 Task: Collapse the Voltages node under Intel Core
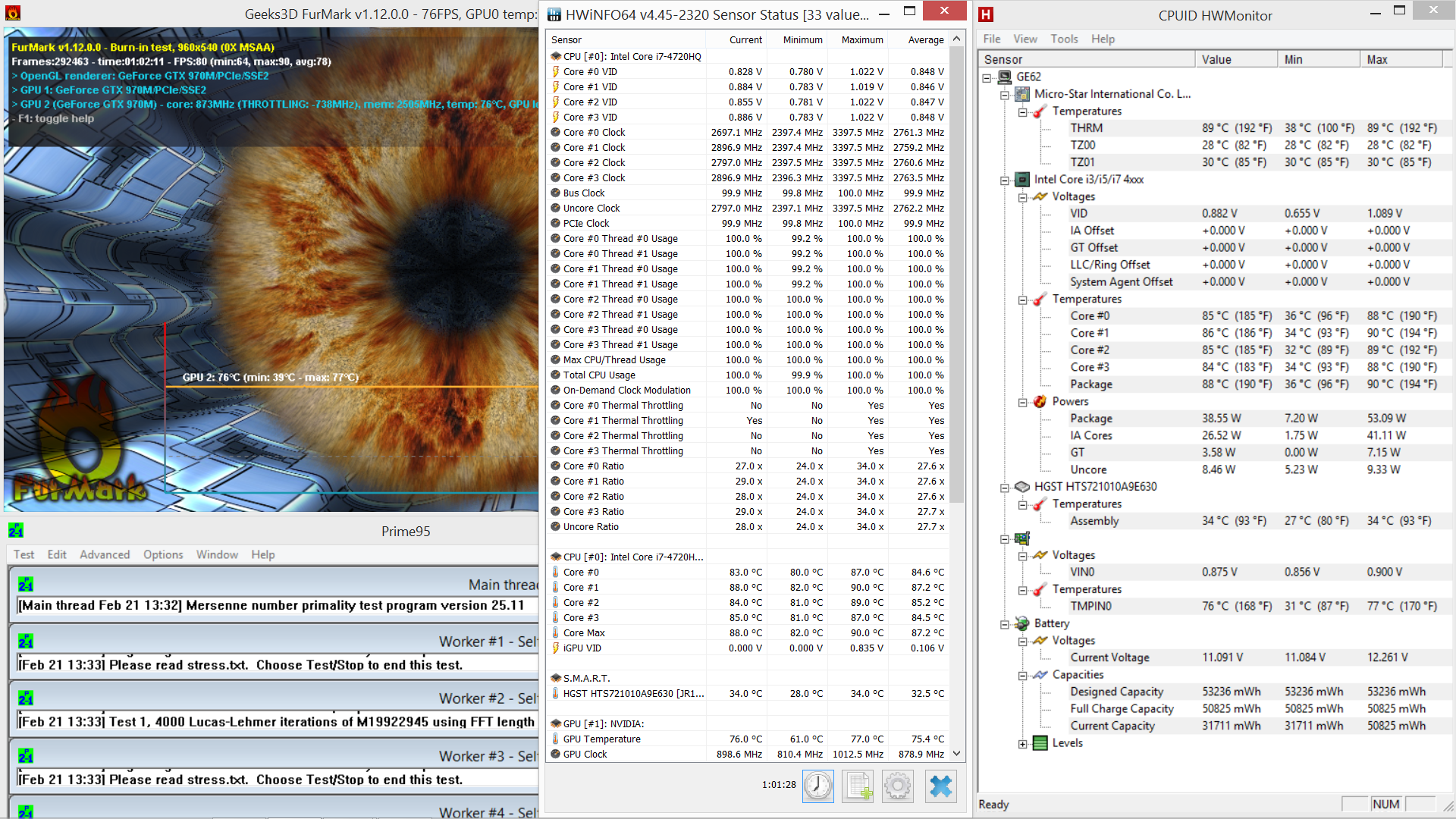pyautogui.click(x=1022, y=197)
